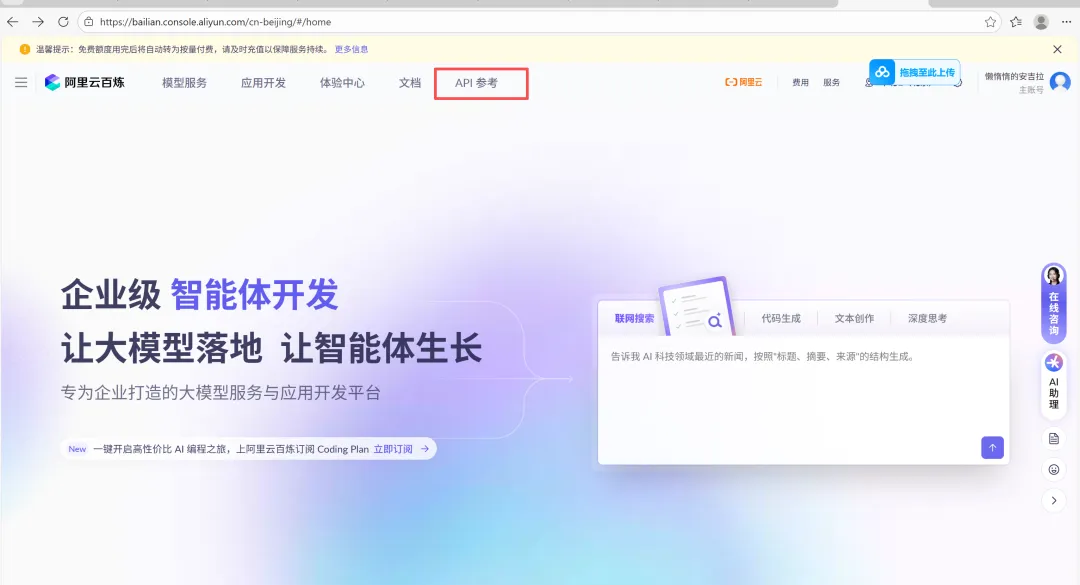The height and width of the screenshot is (585, 1080).
Task: Open the 文档 menu
Action: [410, 83]
